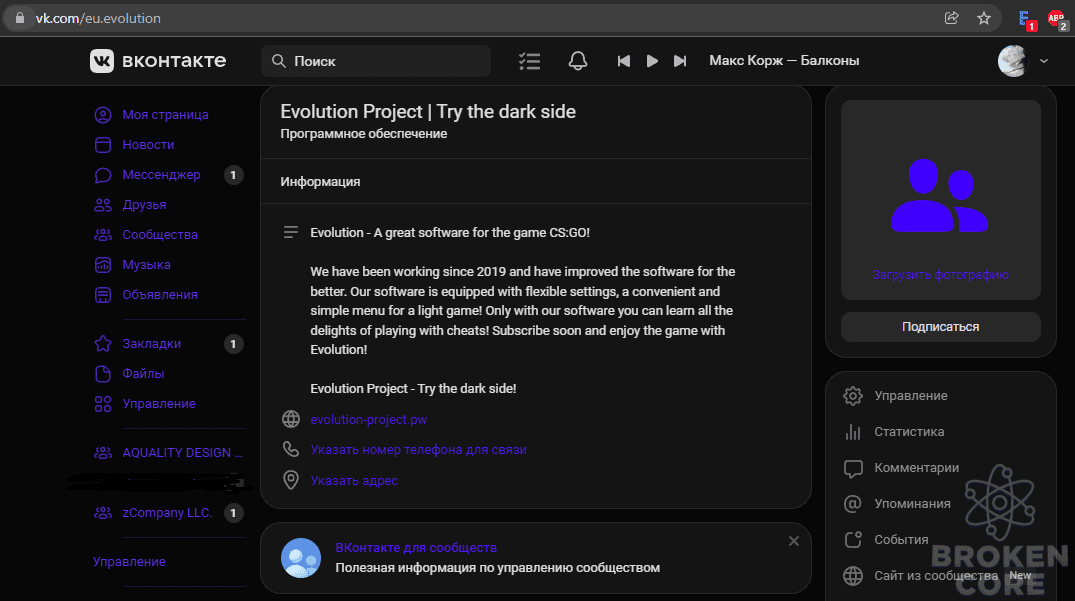This screenshot has height=601, width=1075.
Task: Skip to next track
Action: (x=679, y=61)
